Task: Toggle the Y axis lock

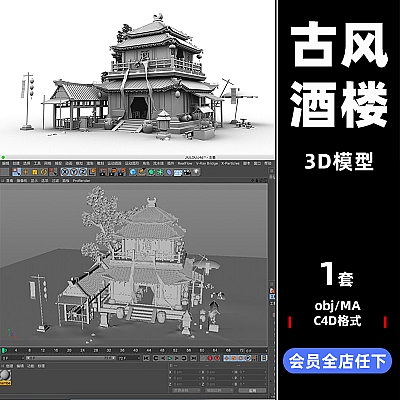Action: click(74, 172)
